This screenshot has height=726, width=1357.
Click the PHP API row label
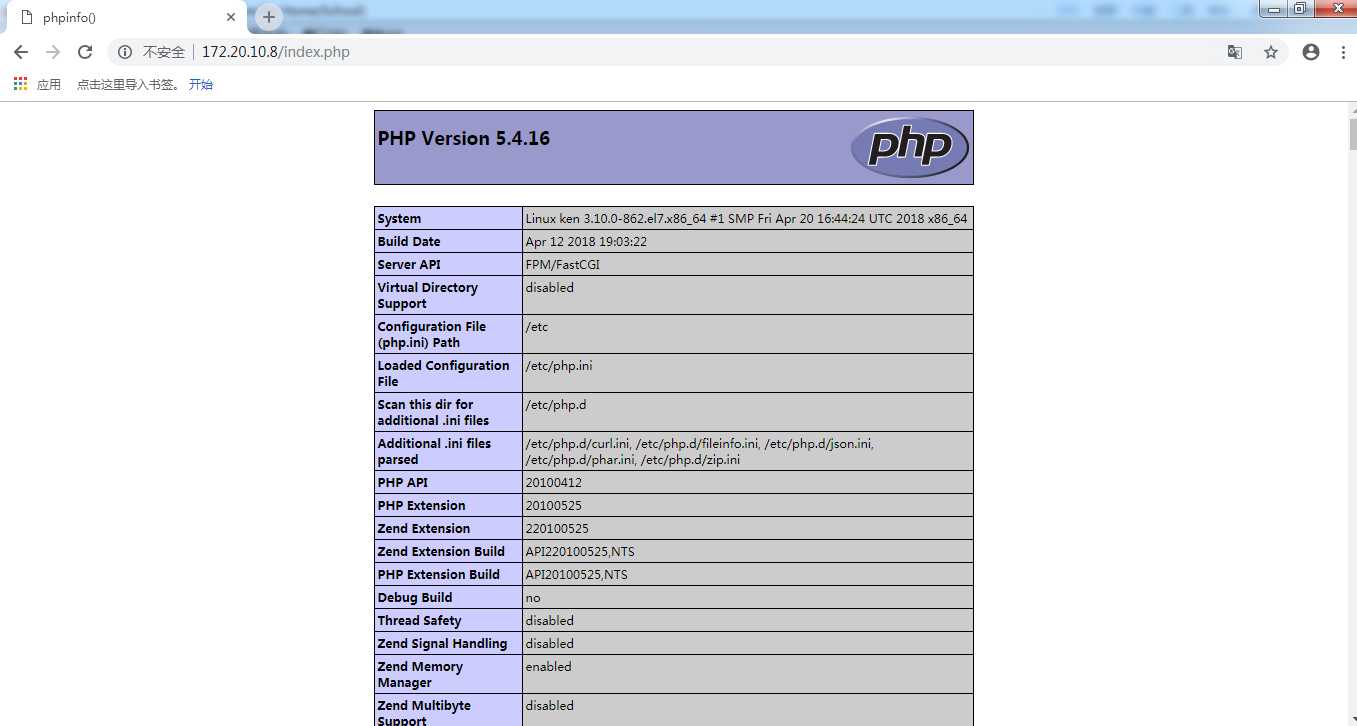coord(403,483)
